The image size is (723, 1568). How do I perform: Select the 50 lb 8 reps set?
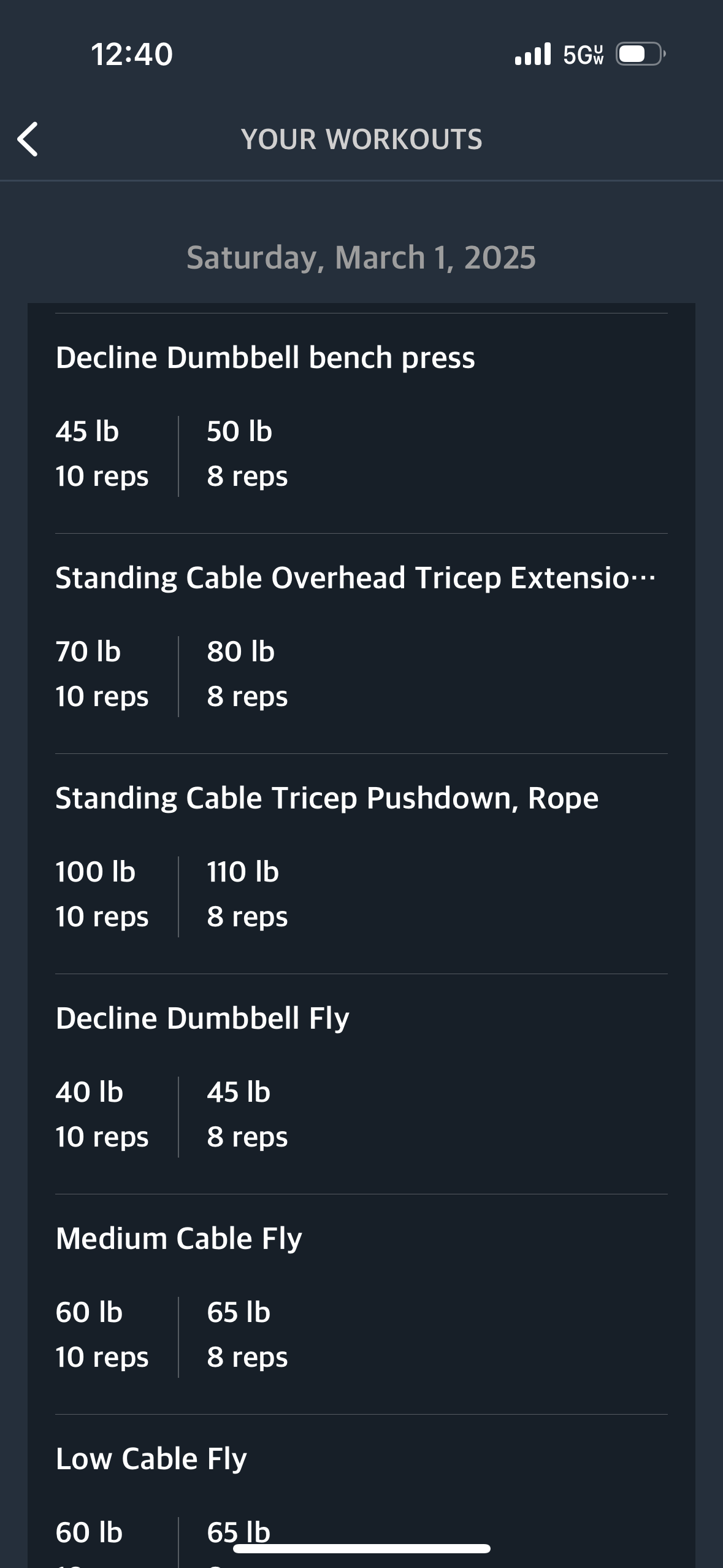point(247,454)
